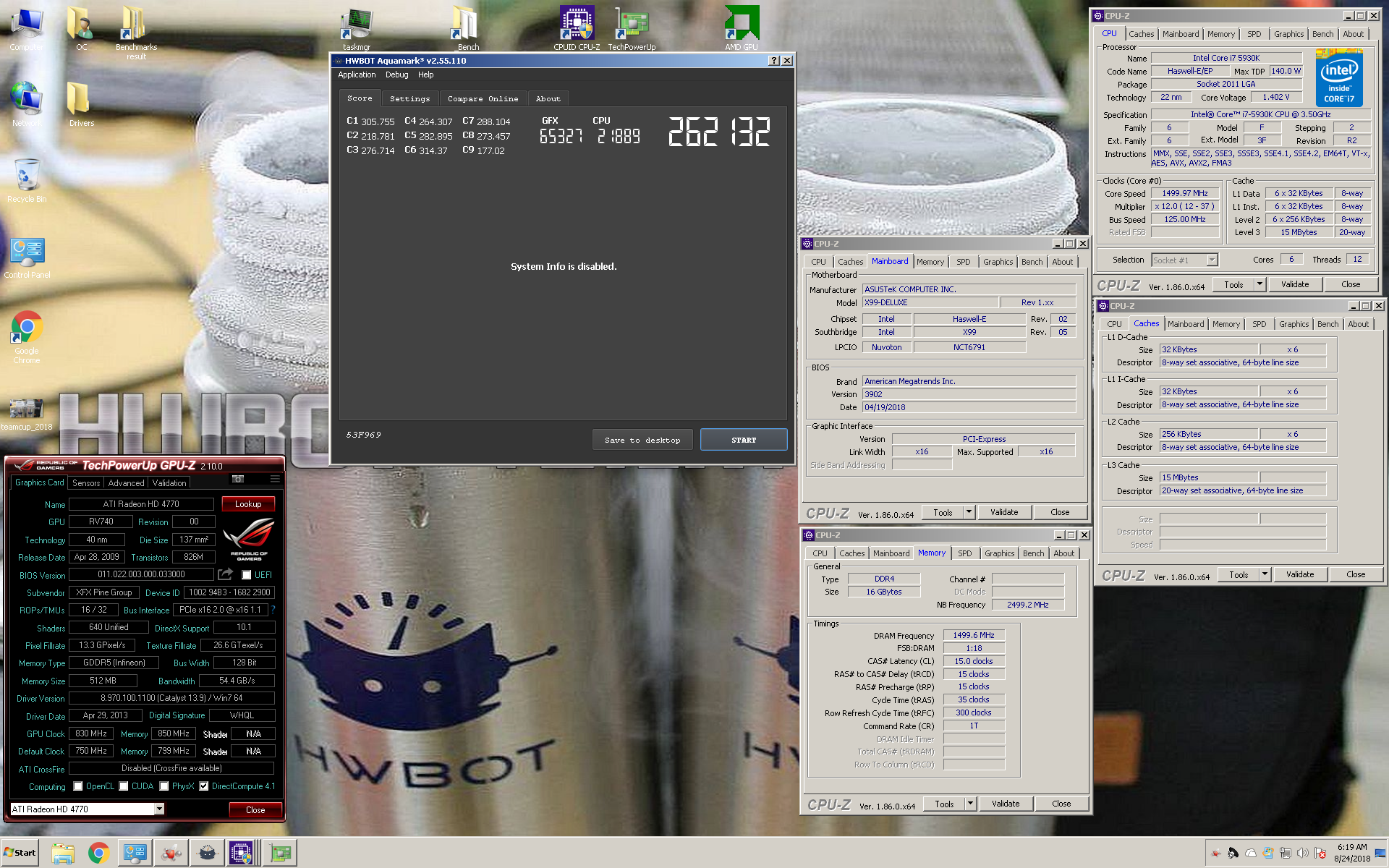Open the OC folder on the desktop

coord(81,28)
